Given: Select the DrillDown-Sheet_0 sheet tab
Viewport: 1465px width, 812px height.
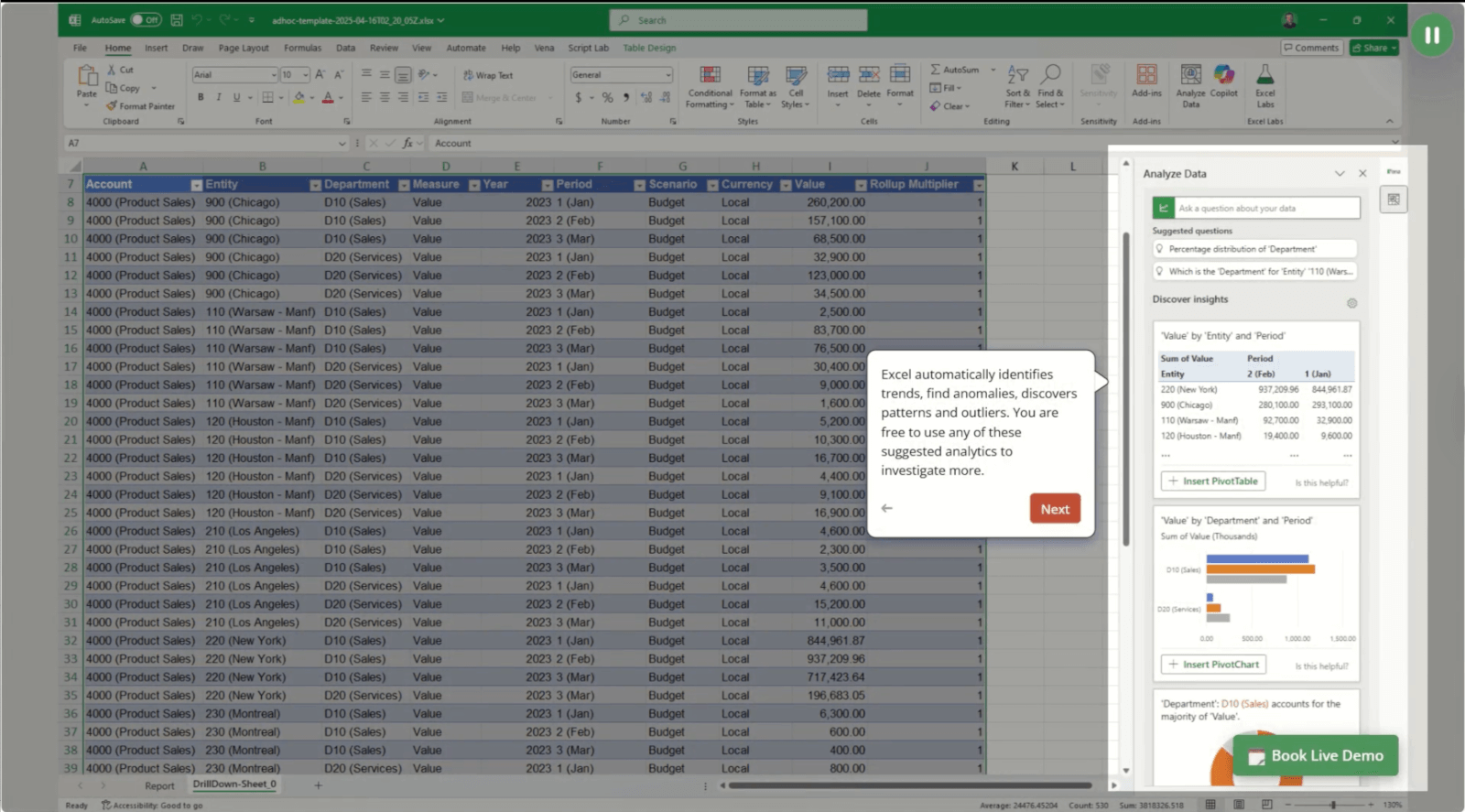Looking at the screenshot, I should [x=234, y=785].
